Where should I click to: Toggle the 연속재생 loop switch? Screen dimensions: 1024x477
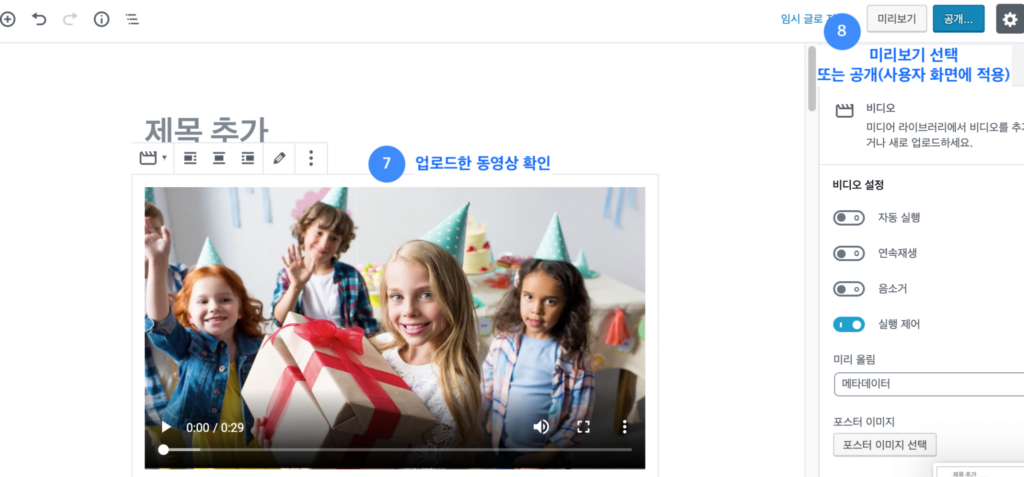pos(848,253)
